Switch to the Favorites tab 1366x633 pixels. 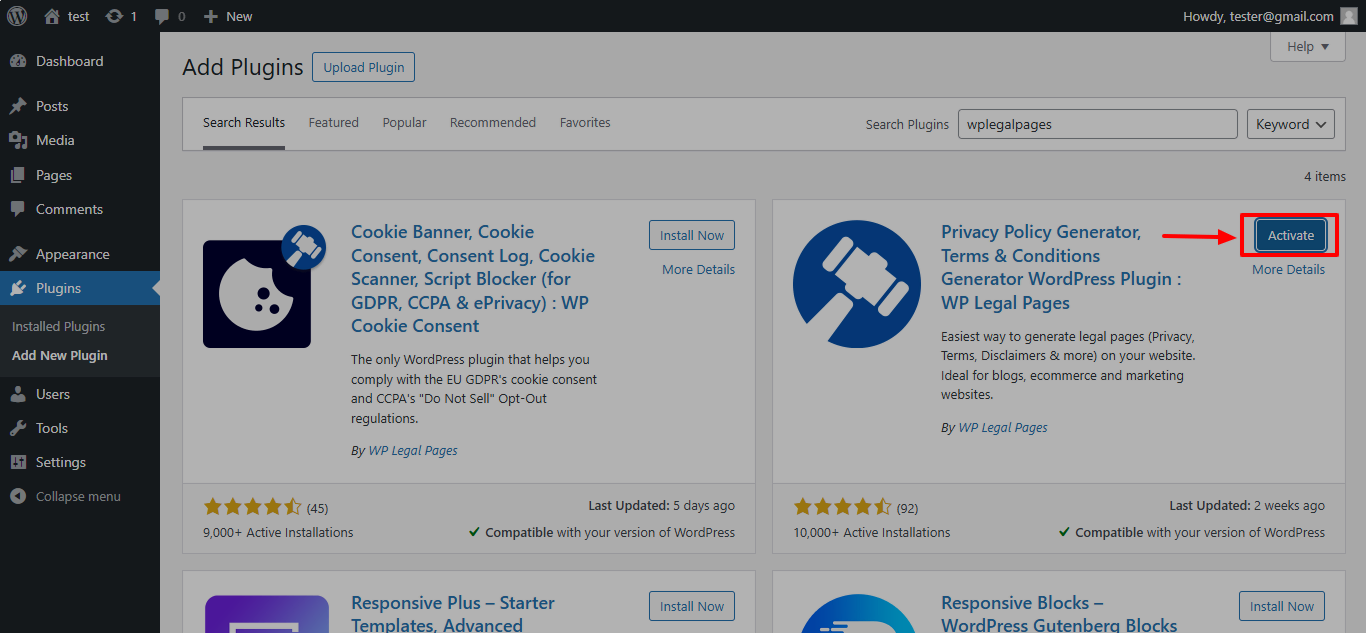coord(585,122)
